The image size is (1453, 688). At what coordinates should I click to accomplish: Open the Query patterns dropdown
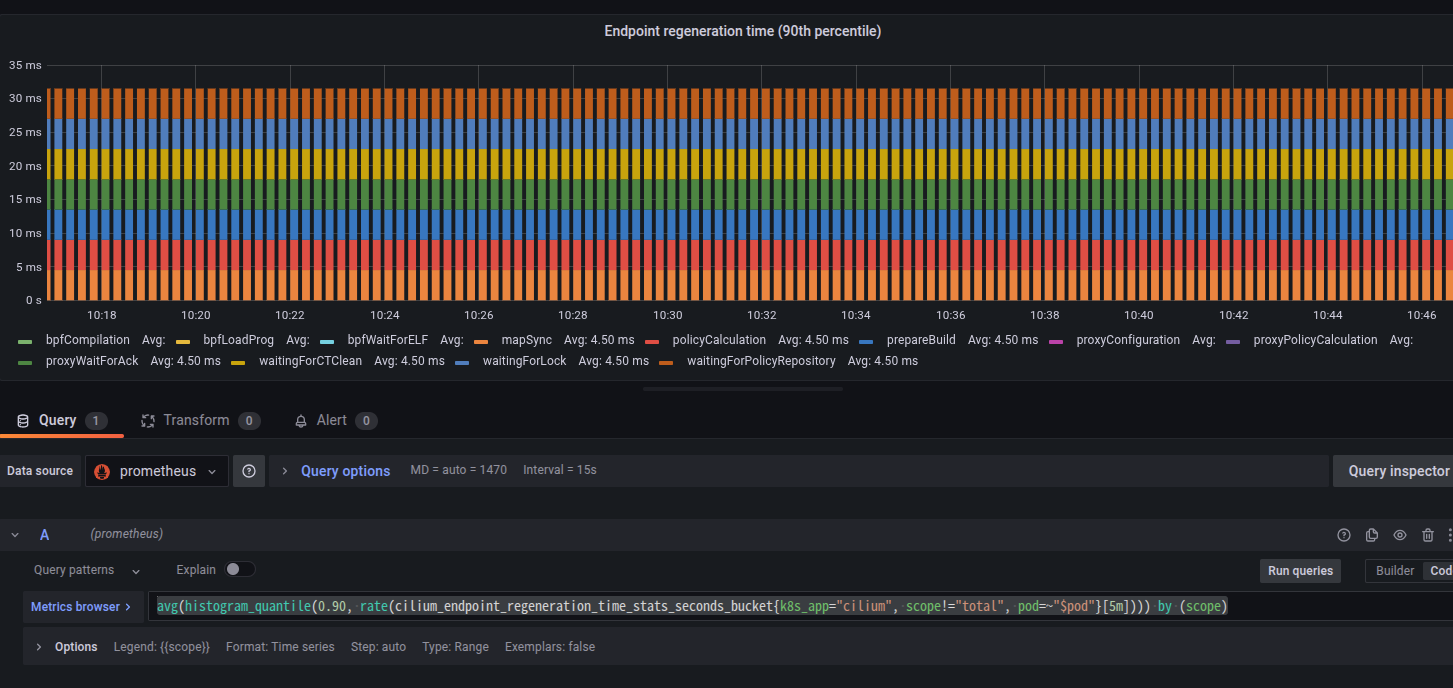[x=88, y=570]
